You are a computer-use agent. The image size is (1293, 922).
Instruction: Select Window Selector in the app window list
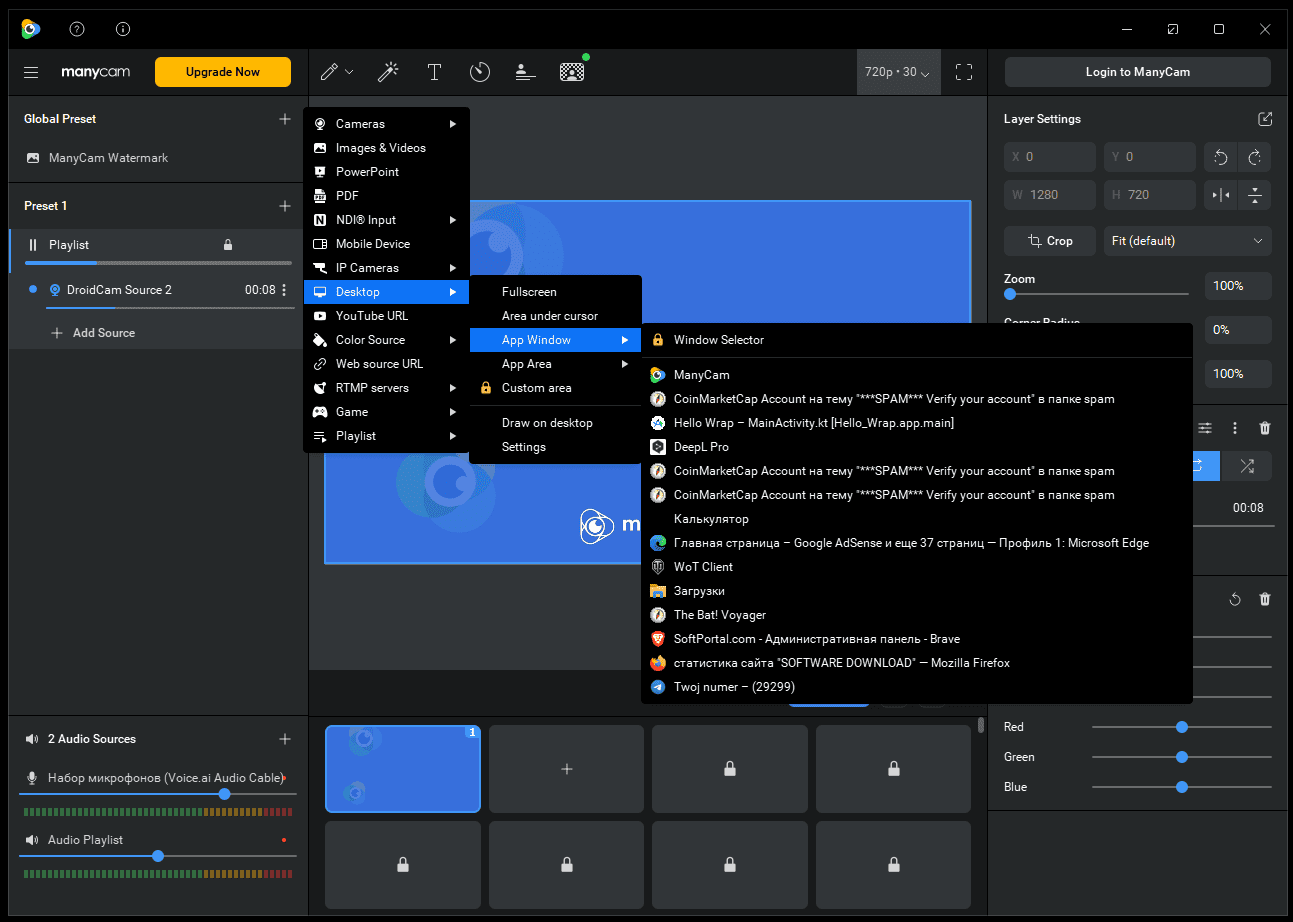tap(917, 340)
